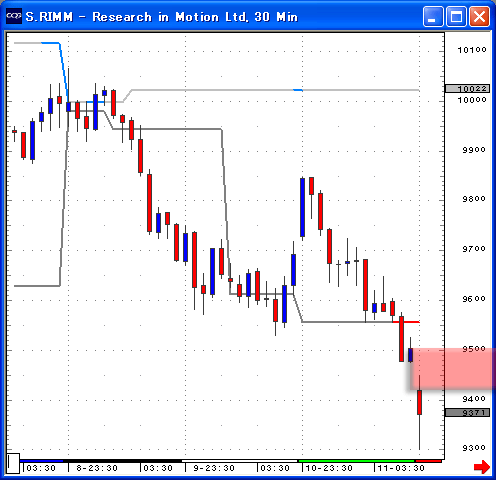This screenshot has height=480, width=496.
Task: Click the last red candlestick near 9400
Action: tap(419, 402)
